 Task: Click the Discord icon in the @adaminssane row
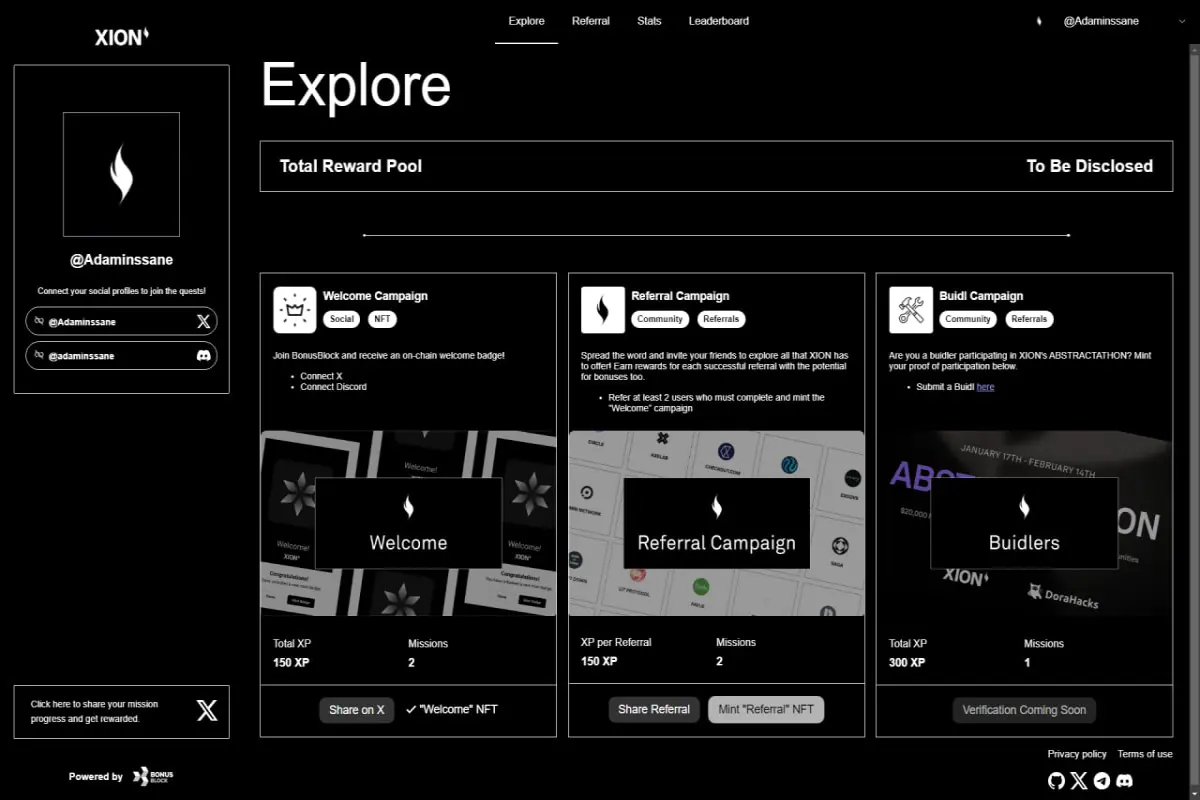coord(203,355)
